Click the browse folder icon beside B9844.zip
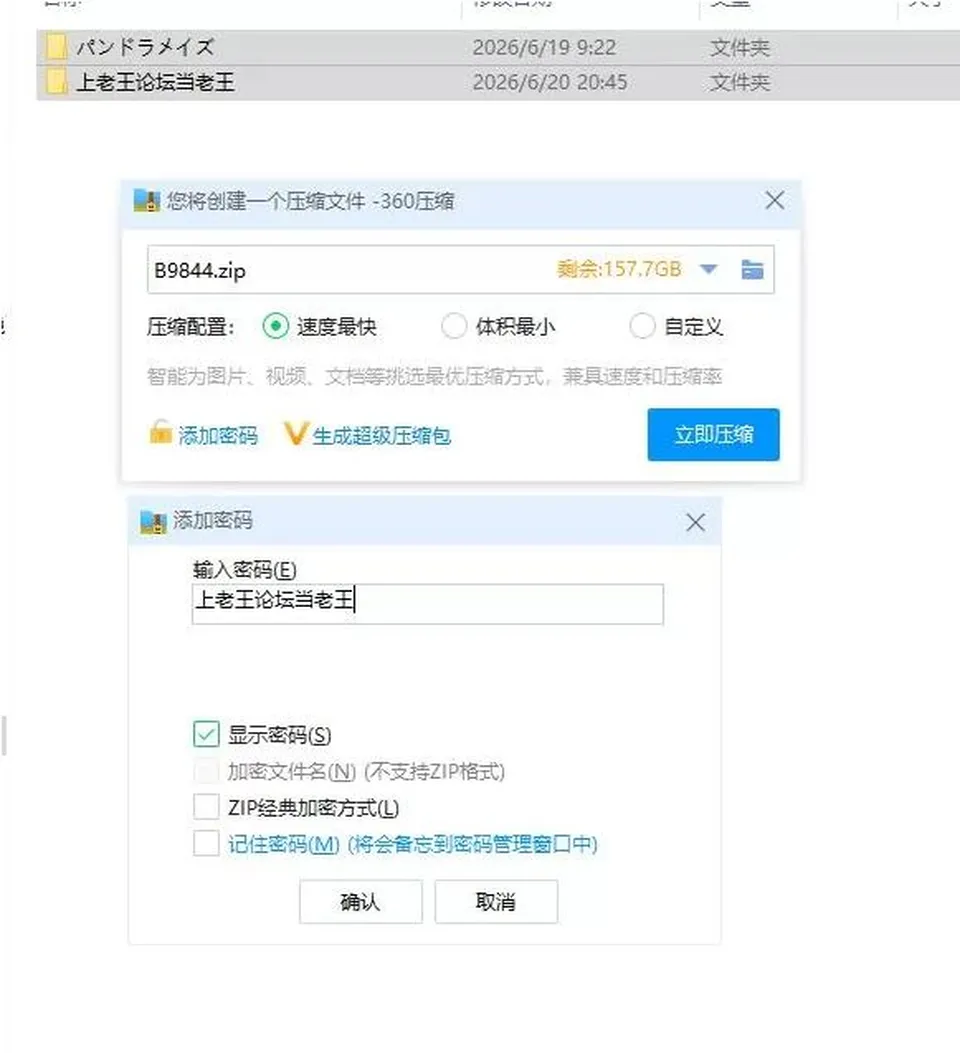960x1053 pixels. pyautogui.click(x=752, y=269)
